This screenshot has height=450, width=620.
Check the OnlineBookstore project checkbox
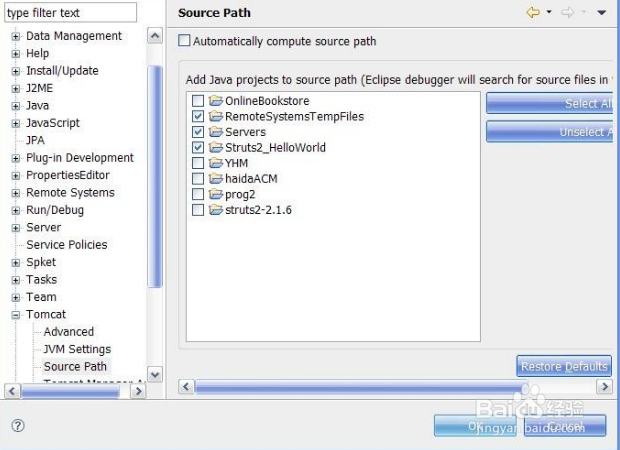(x=198, y=101)
